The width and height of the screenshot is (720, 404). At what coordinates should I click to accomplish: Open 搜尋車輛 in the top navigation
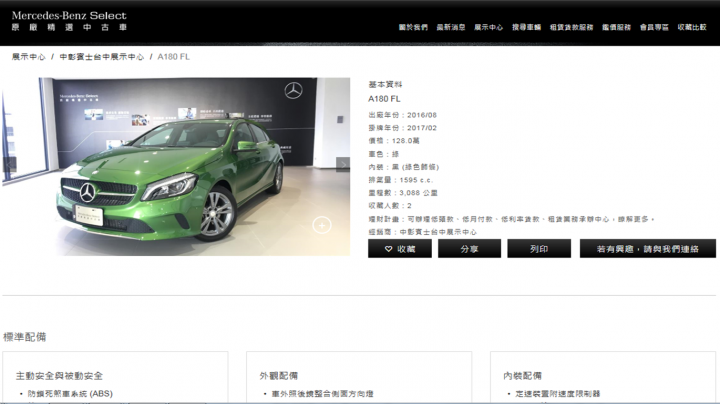point(526,28)
